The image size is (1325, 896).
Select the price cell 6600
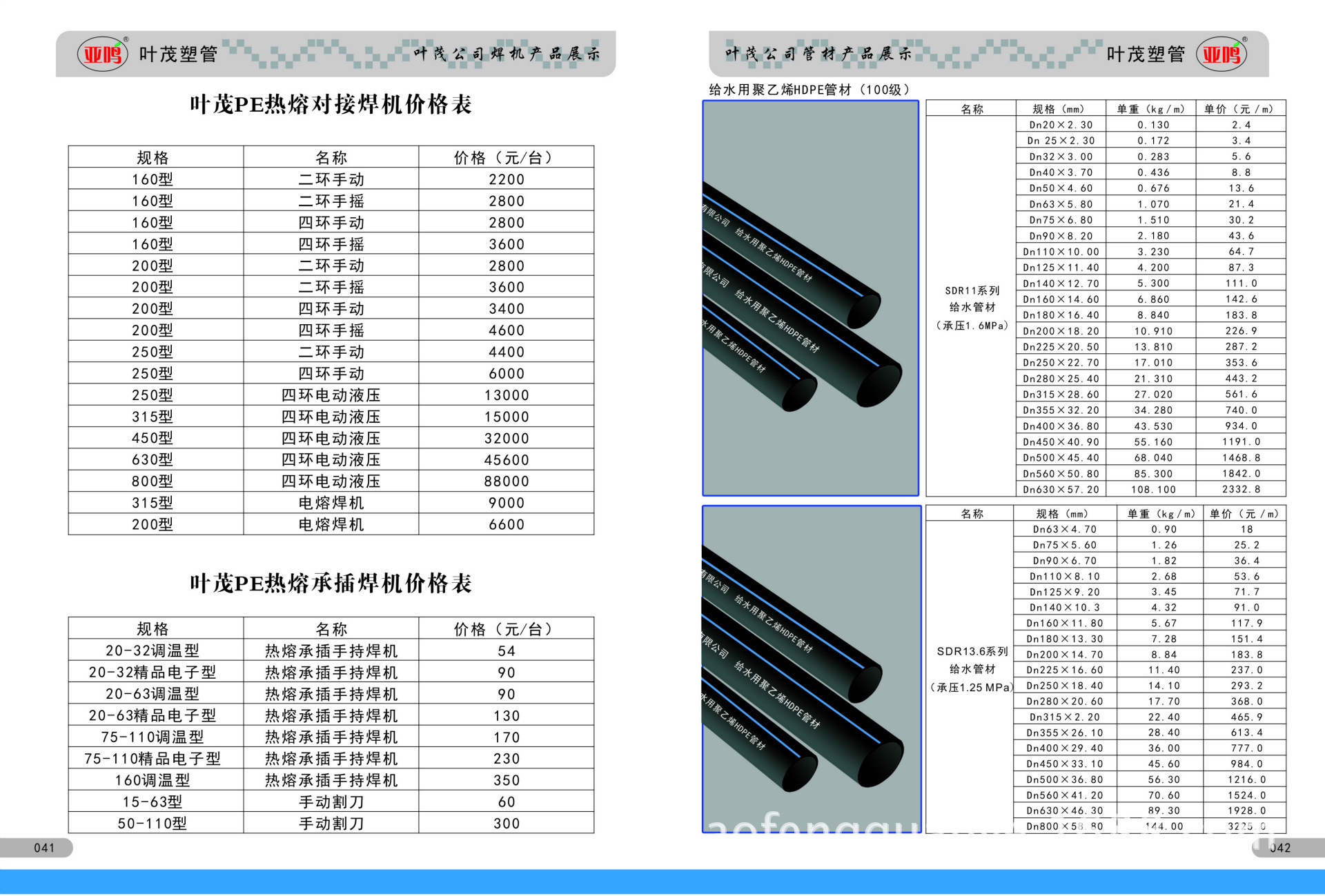[x=507, y=524]
